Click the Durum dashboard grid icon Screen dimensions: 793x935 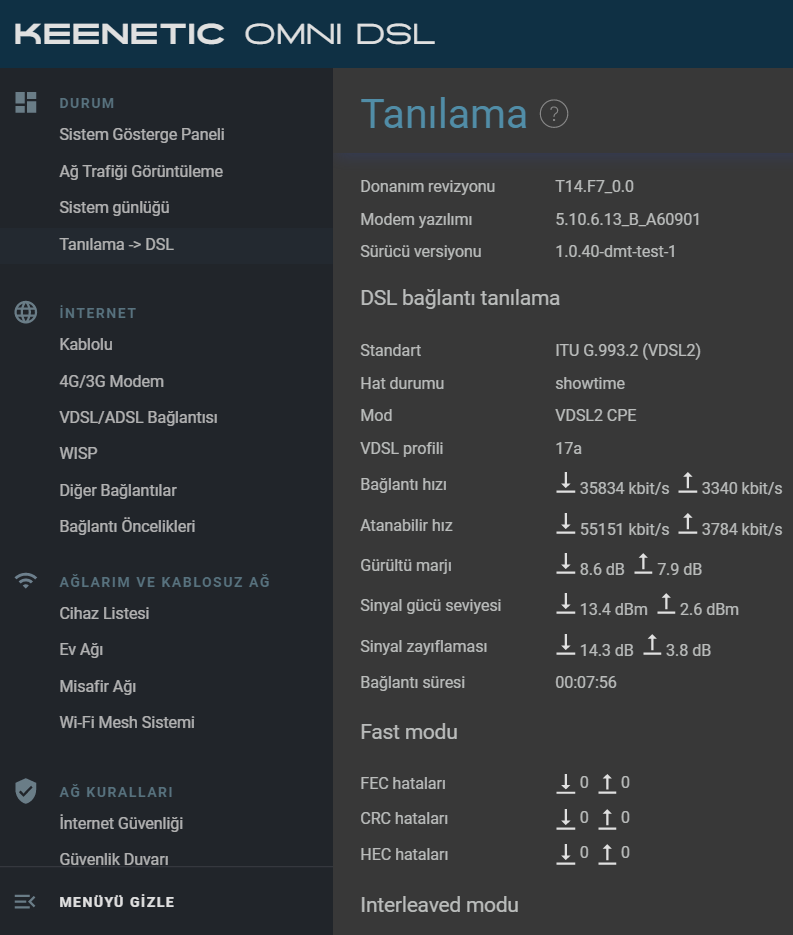coord(26,103)
